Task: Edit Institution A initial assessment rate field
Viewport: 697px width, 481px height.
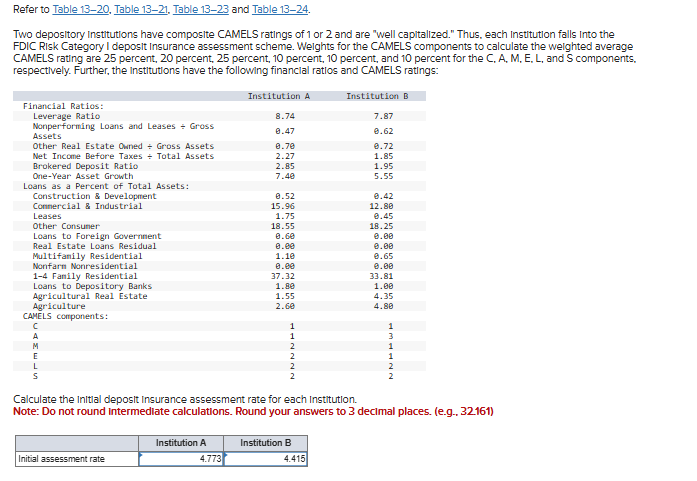Action: coord(181,459)
